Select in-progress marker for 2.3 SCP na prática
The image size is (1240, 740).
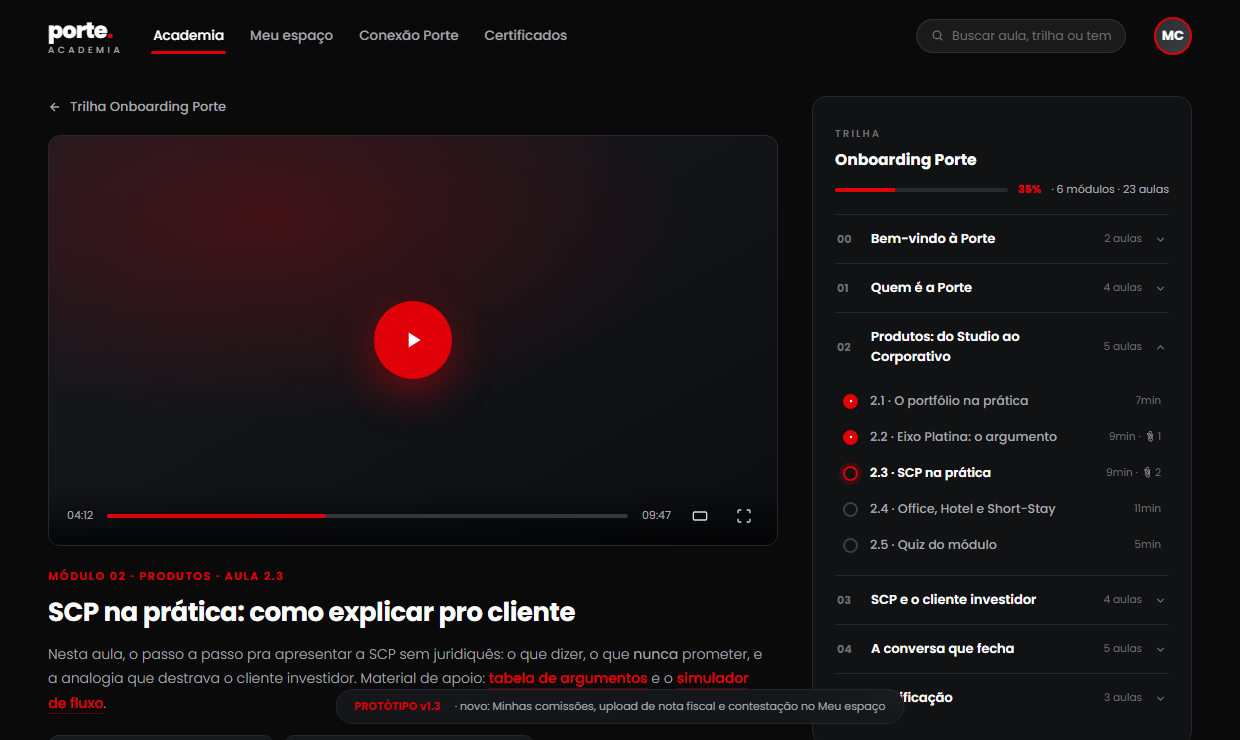point(850,473)
